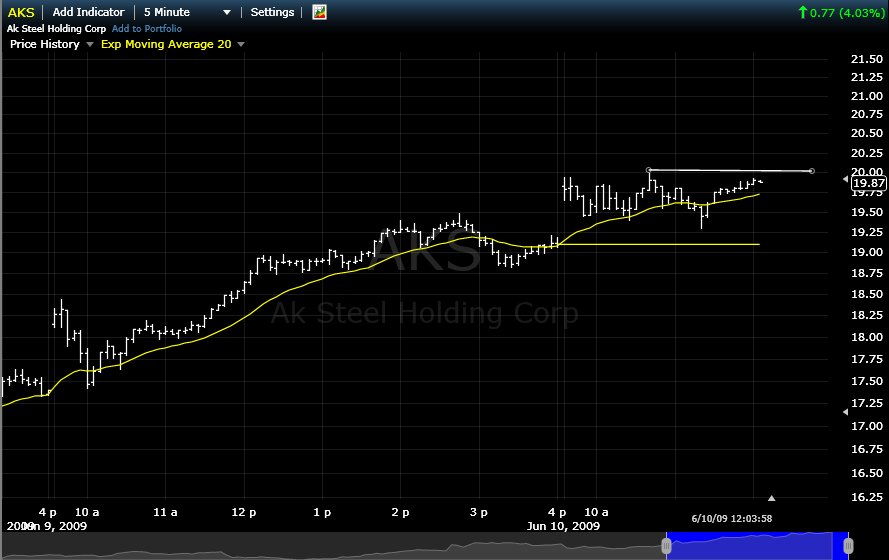This screenshot has height=560, width=889.
Task: Click the Exp Moving Average 20 label
Action: point(166,44)
